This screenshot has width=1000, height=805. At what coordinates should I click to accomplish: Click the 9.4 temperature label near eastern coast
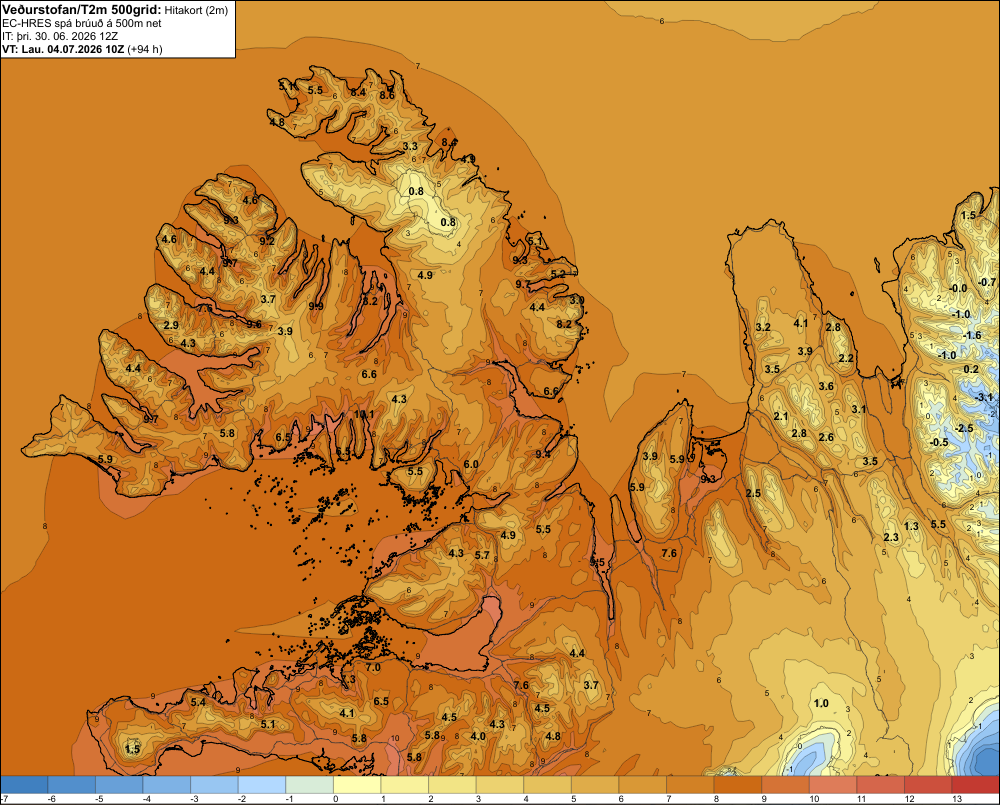(543, 454)
